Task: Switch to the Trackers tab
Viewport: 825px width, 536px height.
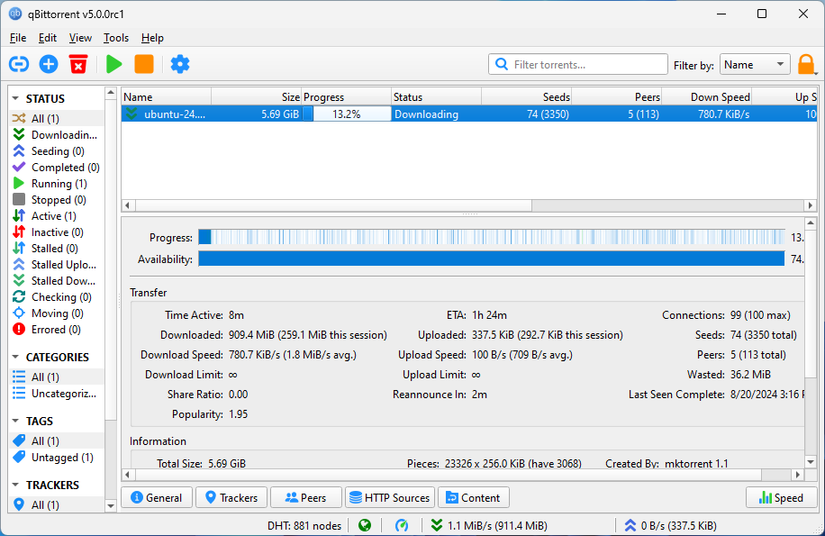Action: [232, 498]
